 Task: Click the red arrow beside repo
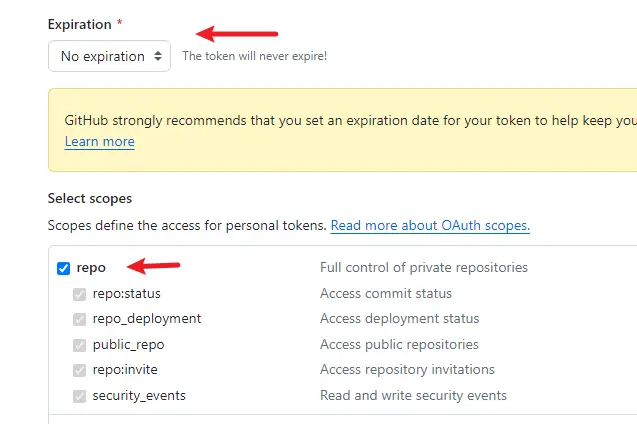click(158, 266)
